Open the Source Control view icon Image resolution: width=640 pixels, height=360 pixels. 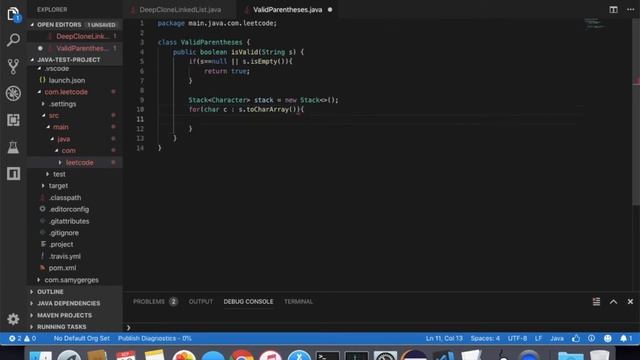(13, 67)
